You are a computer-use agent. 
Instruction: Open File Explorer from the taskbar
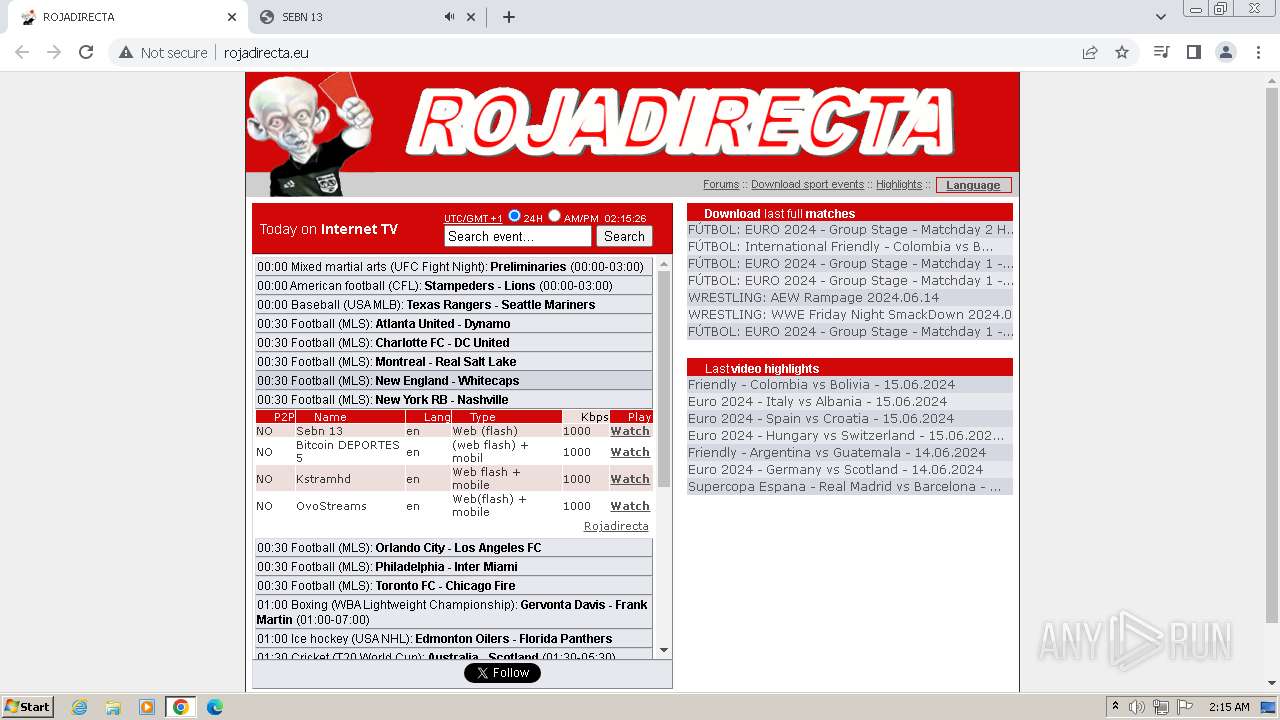(x=113, y=707)
